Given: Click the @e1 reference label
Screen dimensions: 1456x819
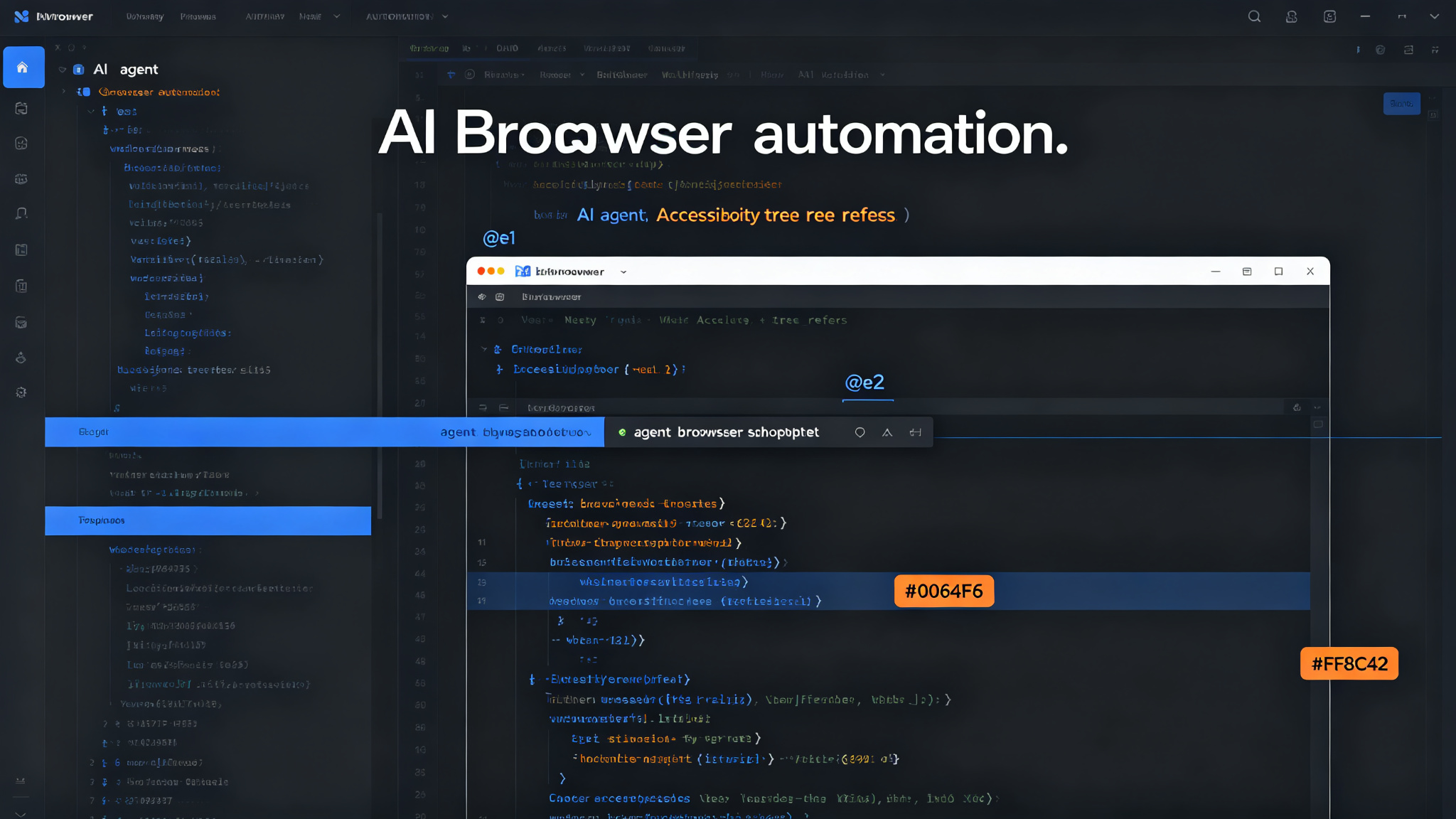Looking at the screenshot, I should click(498, 238).
